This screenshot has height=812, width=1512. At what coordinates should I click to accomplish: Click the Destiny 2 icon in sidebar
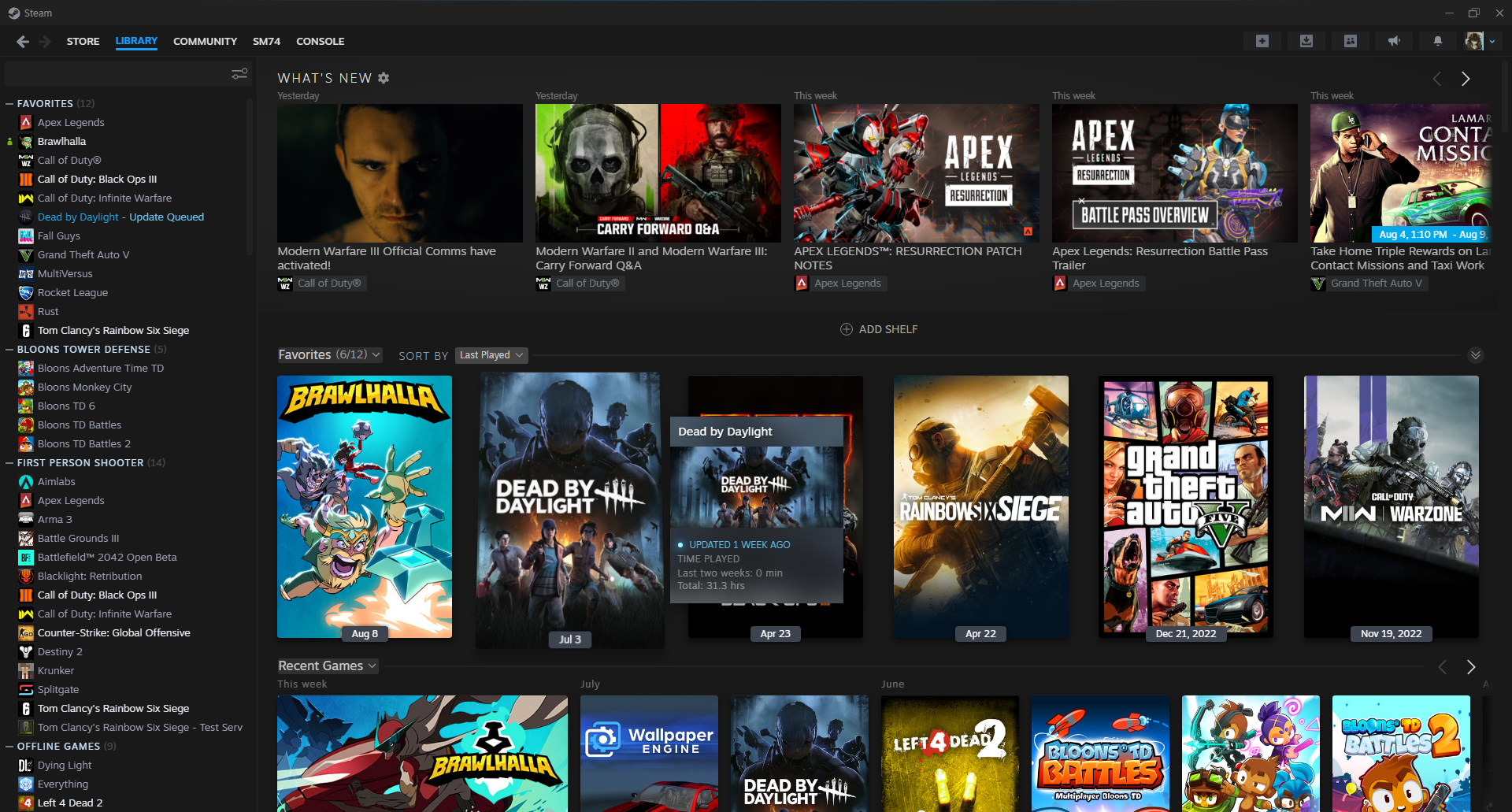coord(26,651)
